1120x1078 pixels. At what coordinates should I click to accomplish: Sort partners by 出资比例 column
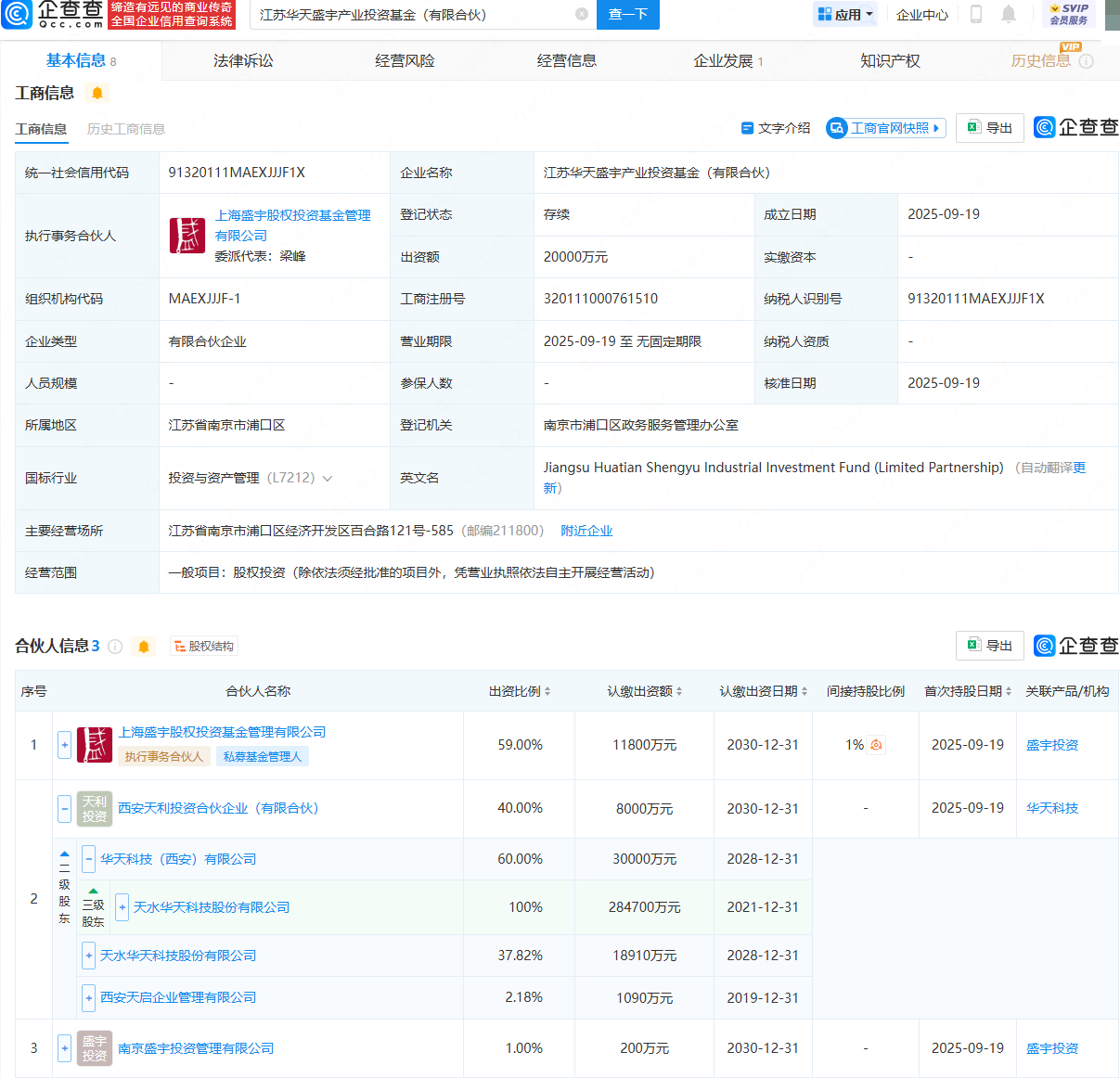pos(520,691)
